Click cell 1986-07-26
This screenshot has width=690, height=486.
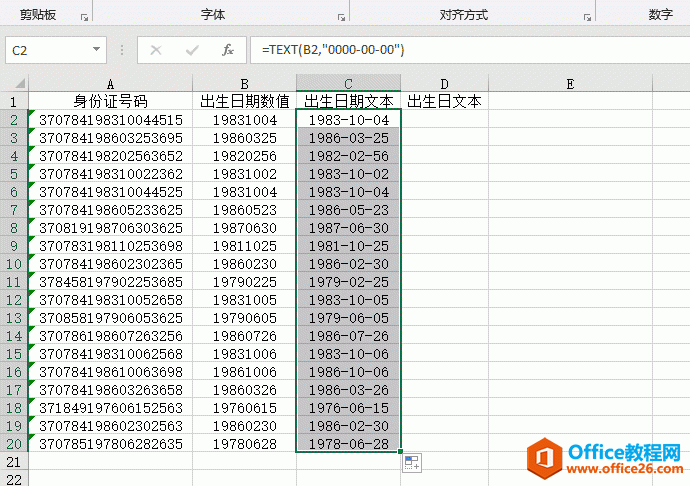348,336
